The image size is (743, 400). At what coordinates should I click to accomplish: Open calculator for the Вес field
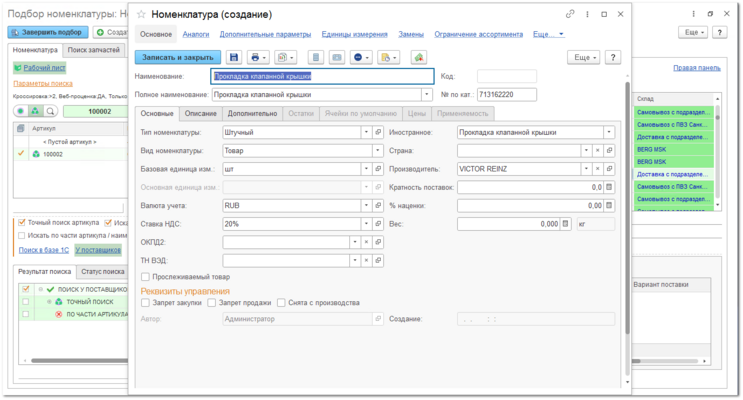pyautogui.click(x=565, y=224)
